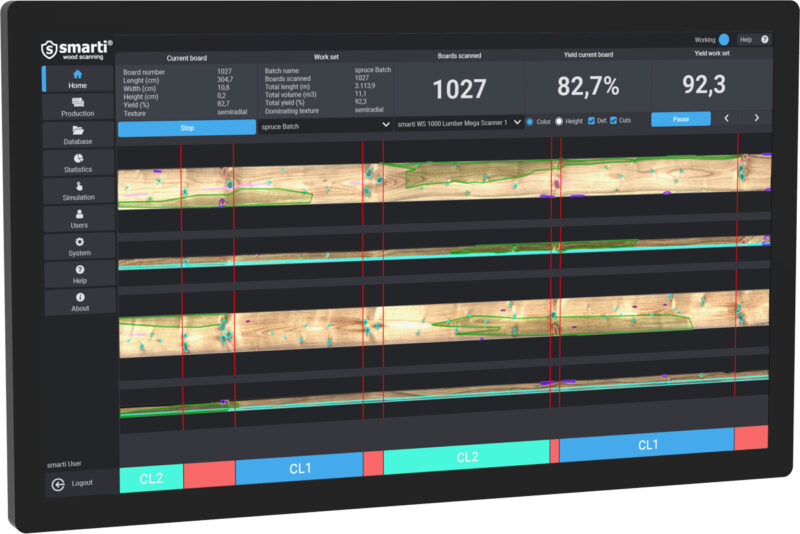Click the bottom board edge scan image

(x=444, y=394)
